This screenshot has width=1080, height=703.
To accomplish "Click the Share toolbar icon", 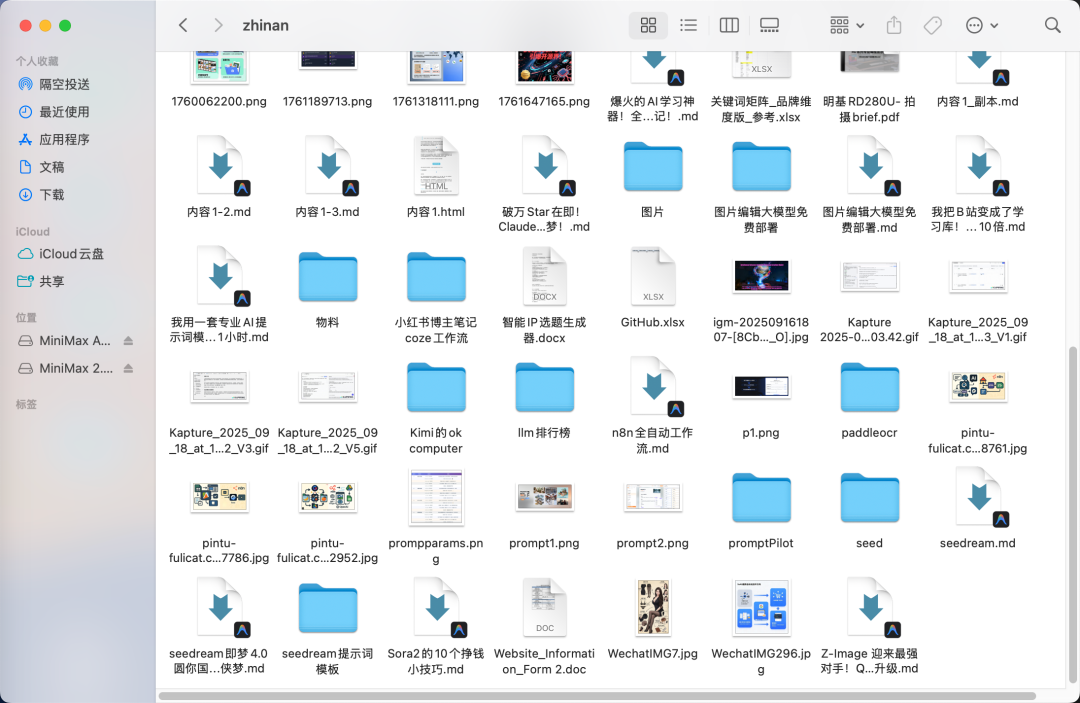I will pyautogui.click(x=894, y=25).
